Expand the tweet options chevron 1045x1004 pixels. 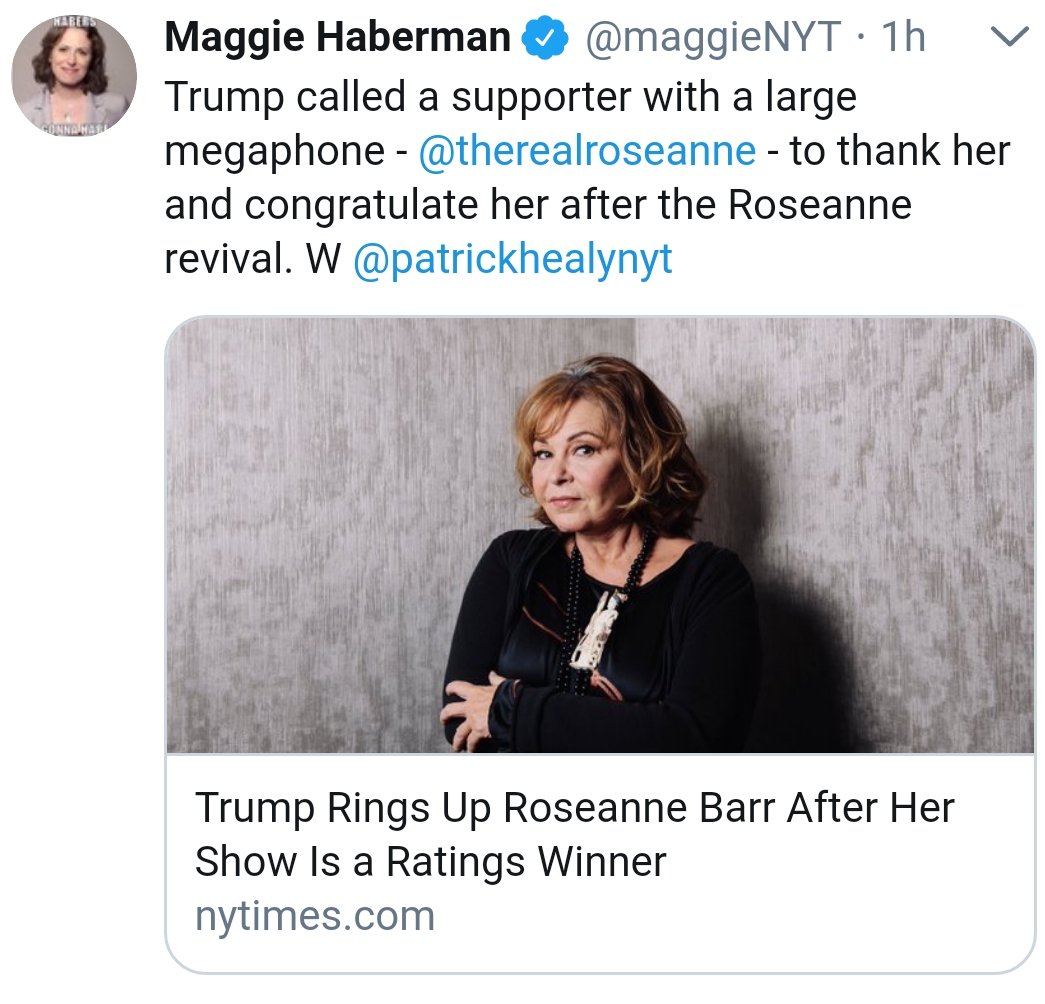pyautogui.click(x=1007, y=39)
